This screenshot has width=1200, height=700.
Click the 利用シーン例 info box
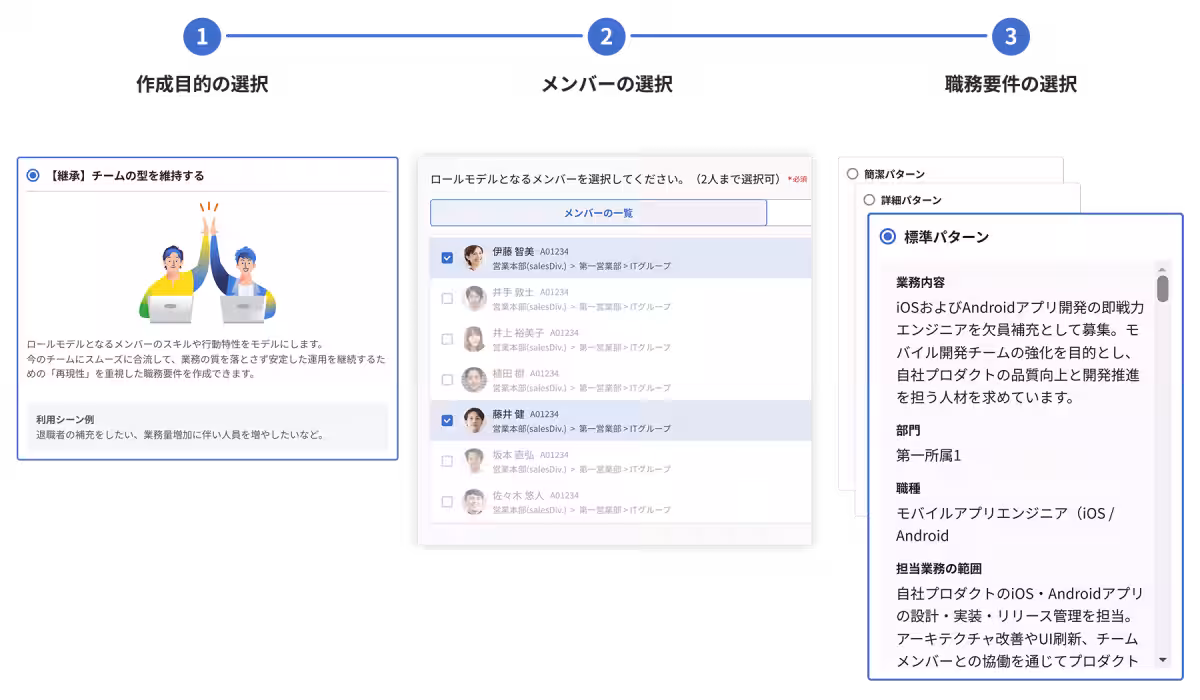[x=207, y=427]
